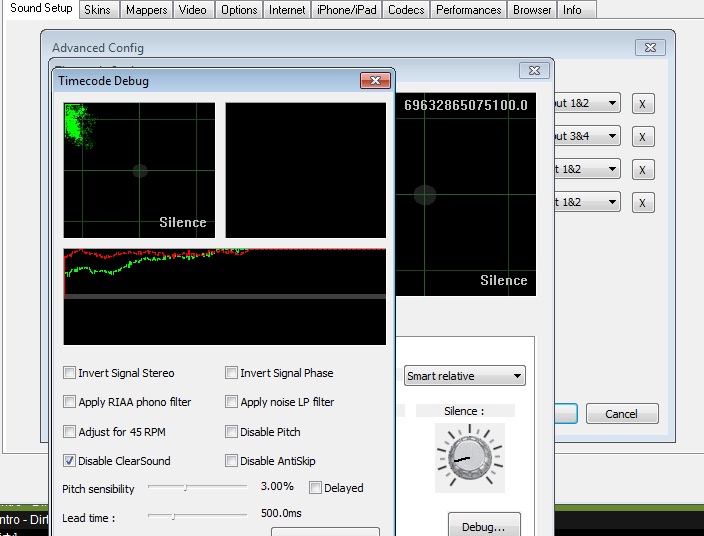Enable the Delayed checkbox
The width and height of the screenshot is (704, 536).
click(x=316, y=488)
